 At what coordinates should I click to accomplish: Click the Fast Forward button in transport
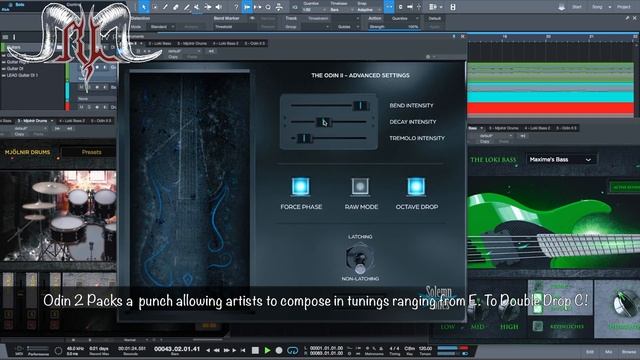coord(226,350)
